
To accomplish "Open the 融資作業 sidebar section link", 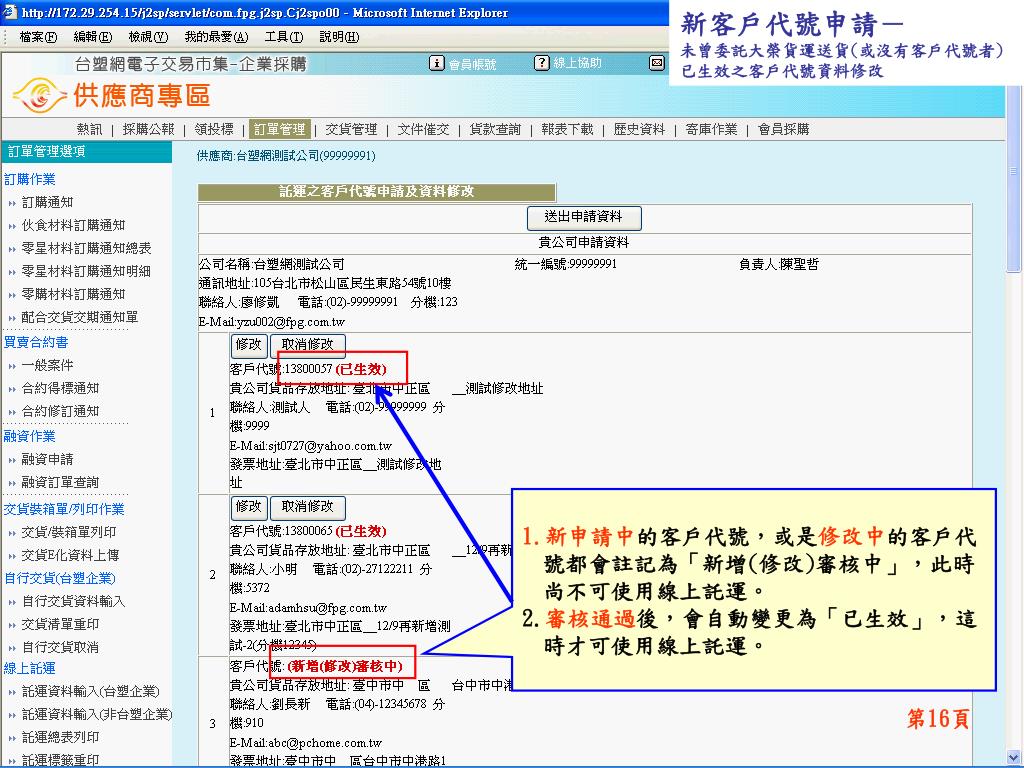I will click(29, 436).
